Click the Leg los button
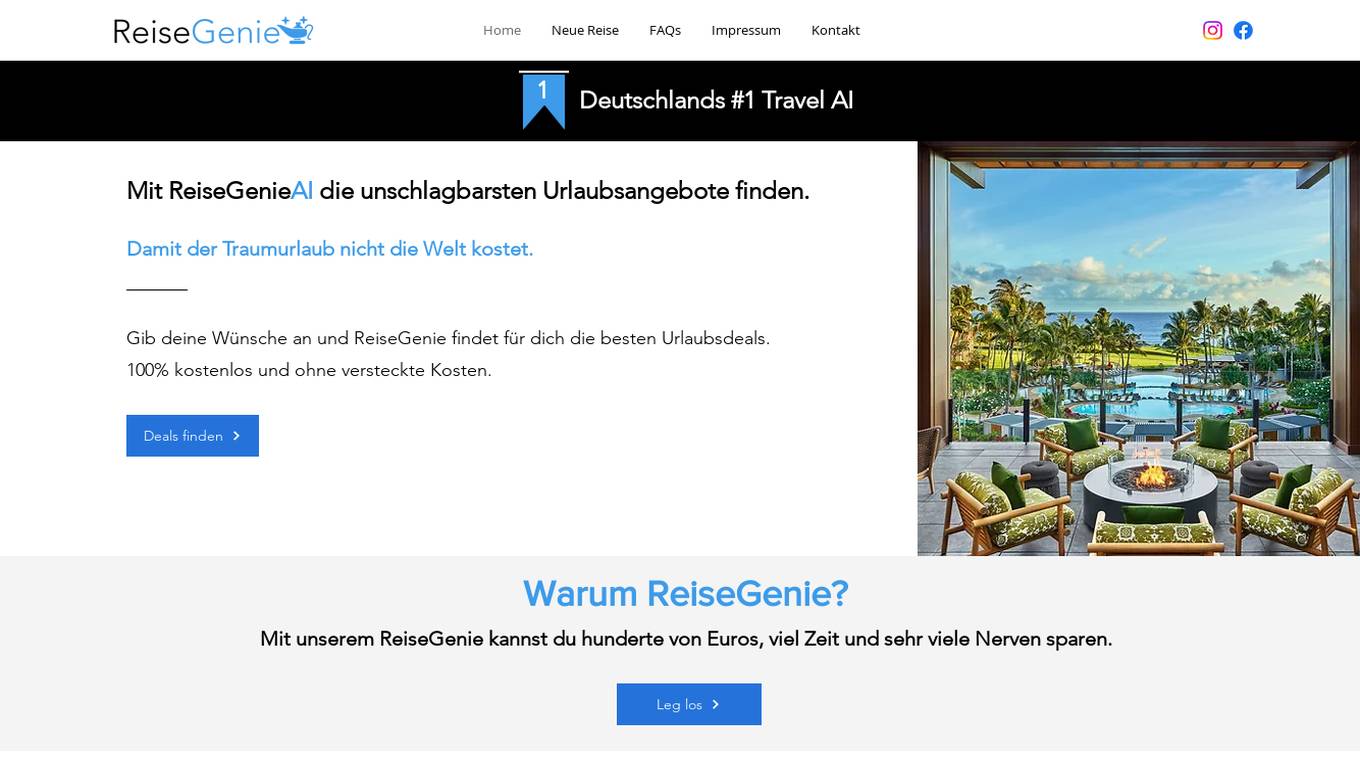This screenshot has width=1360, height=764. click(689, 704)
